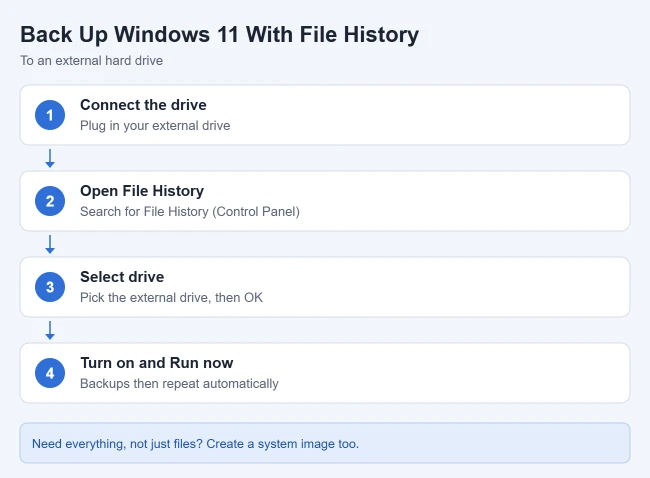Image resolution: width=650 pixels, height=478 pixels.
Task: Click "Search for File History (Control Panel)" text
Action: (x=190, y=211)
